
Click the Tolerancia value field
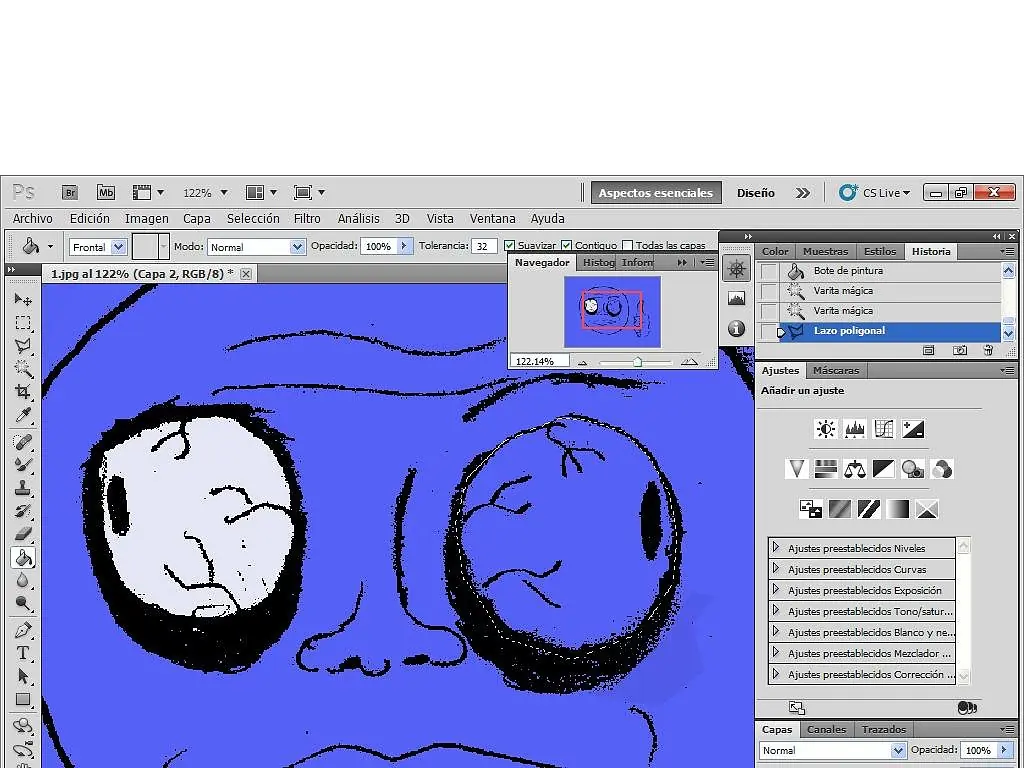click(484, 246)
